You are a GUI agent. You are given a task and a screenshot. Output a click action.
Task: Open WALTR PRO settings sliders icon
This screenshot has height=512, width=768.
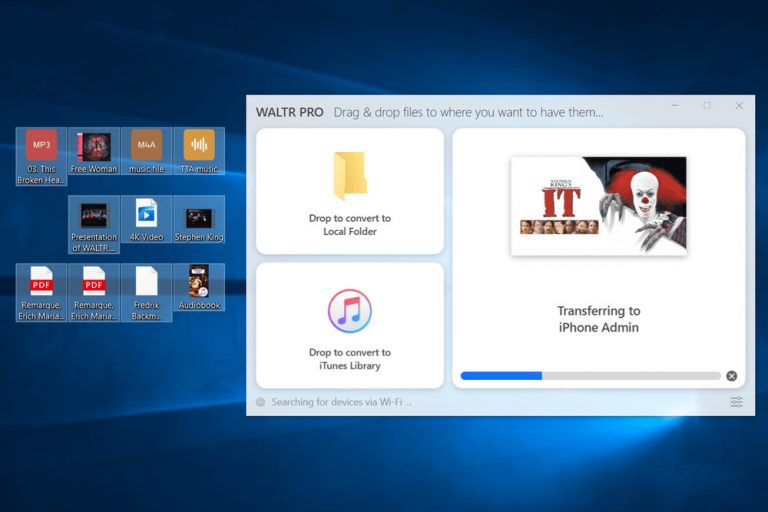point(736,402)
